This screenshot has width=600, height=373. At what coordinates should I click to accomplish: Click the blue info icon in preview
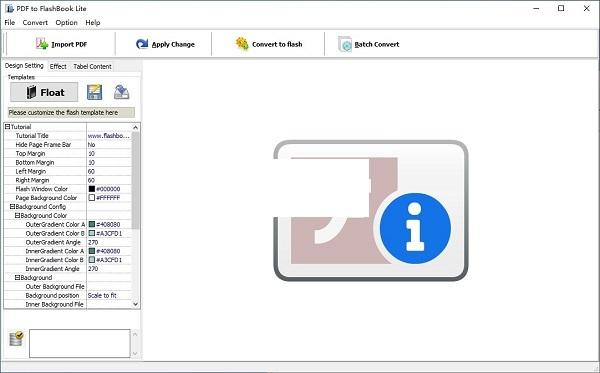click(x=415, y=228)
